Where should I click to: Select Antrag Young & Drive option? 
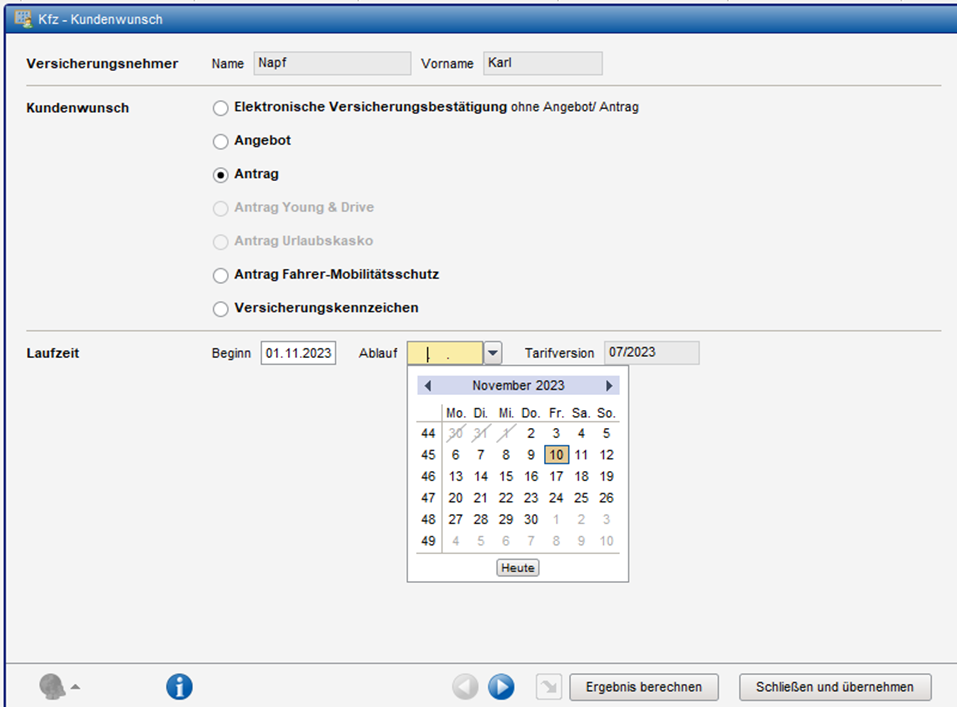click(x=220, y=209)
